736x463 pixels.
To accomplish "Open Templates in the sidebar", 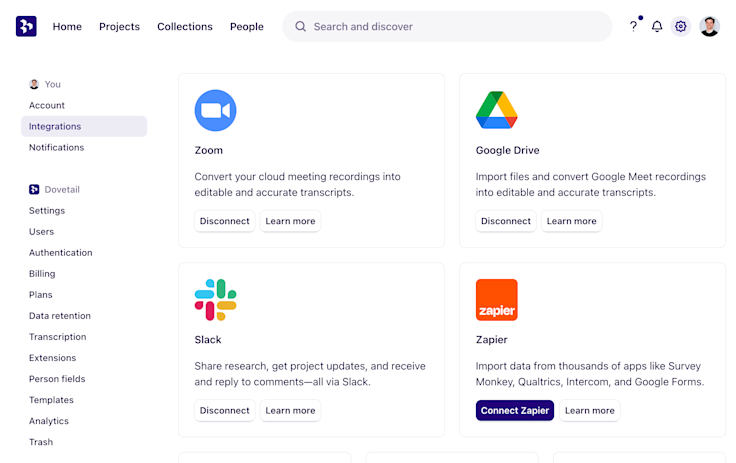I will pyautogui.click(x=51, y=400).
